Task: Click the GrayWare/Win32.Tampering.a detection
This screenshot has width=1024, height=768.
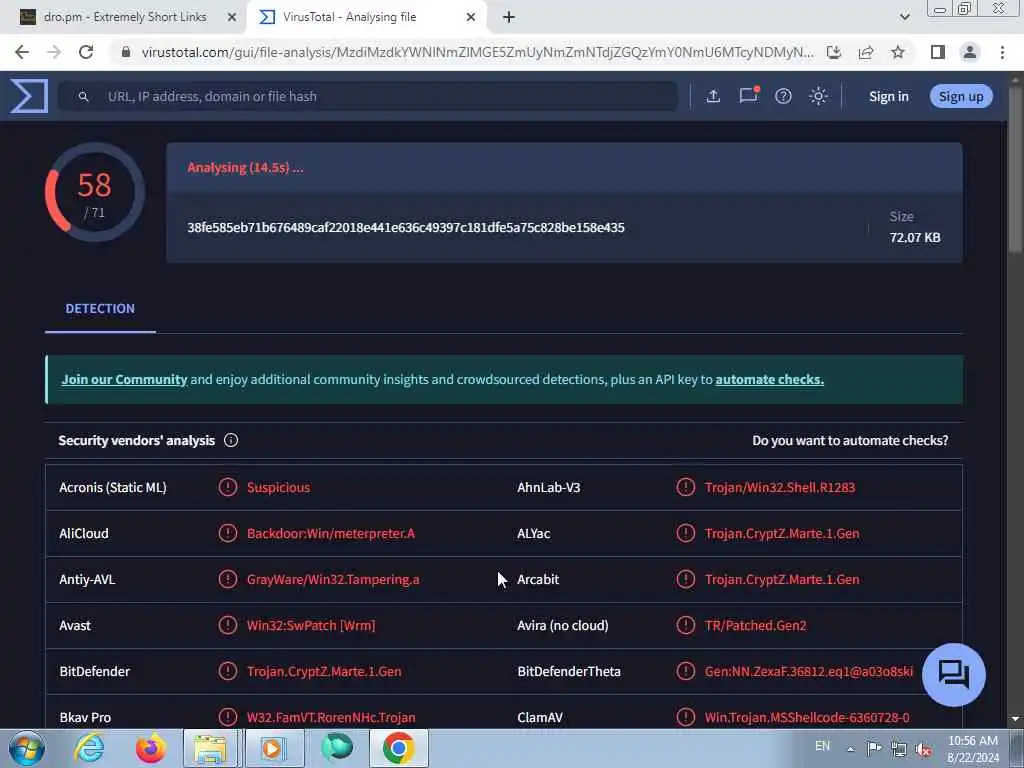Action: point(333,580)
